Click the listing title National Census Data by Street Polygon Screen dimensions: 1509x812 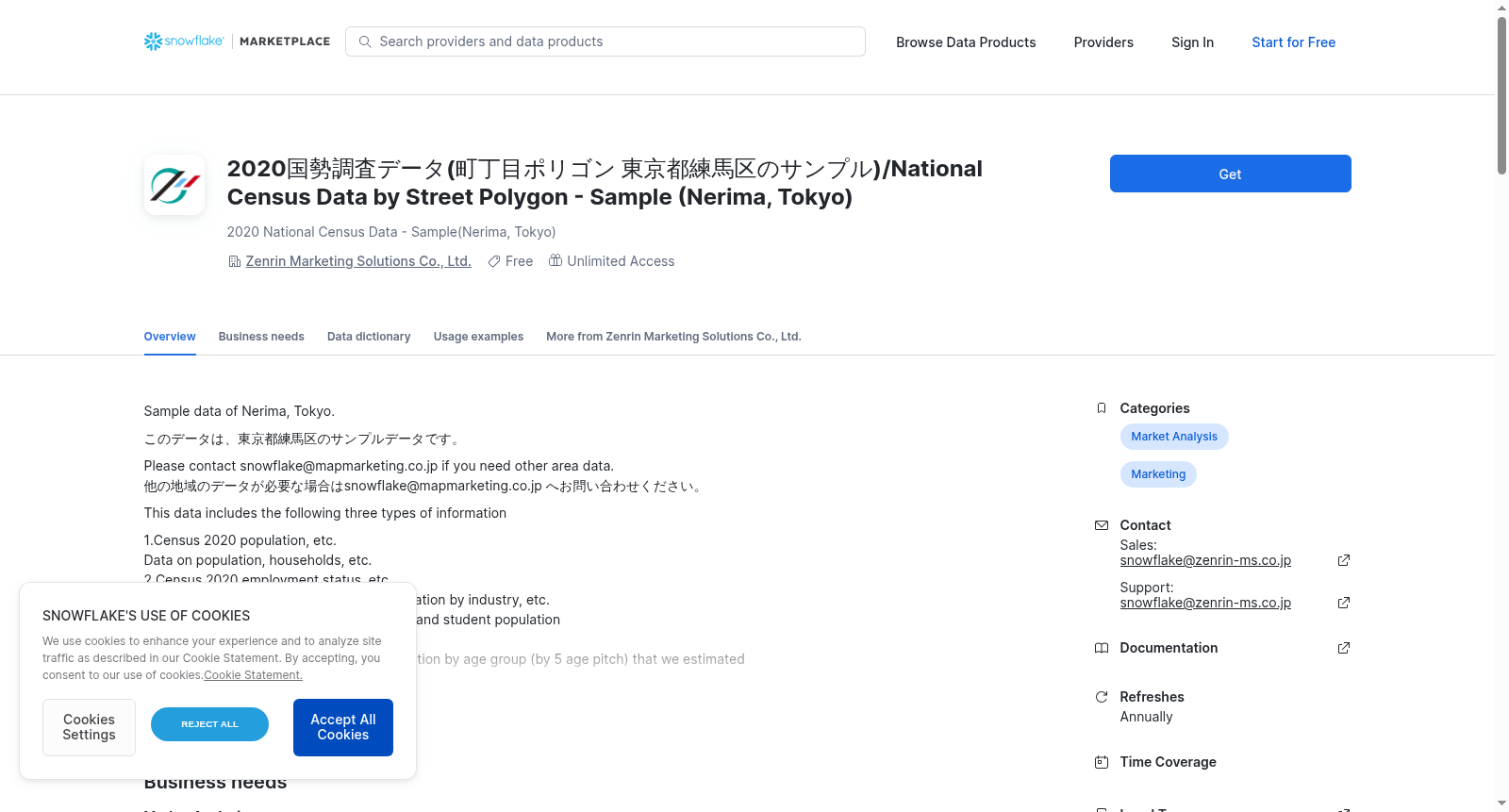pyautogui.click(x=605, y=183)
